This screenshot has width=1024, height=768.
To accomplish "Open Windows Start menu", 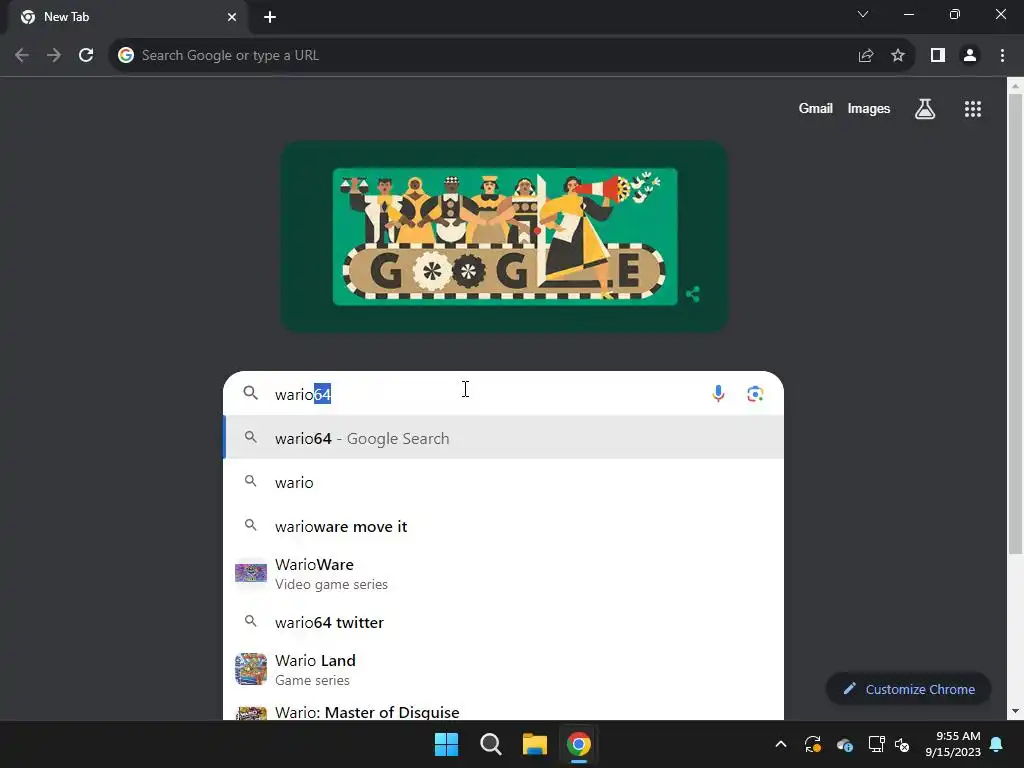I will pos(447,744).
